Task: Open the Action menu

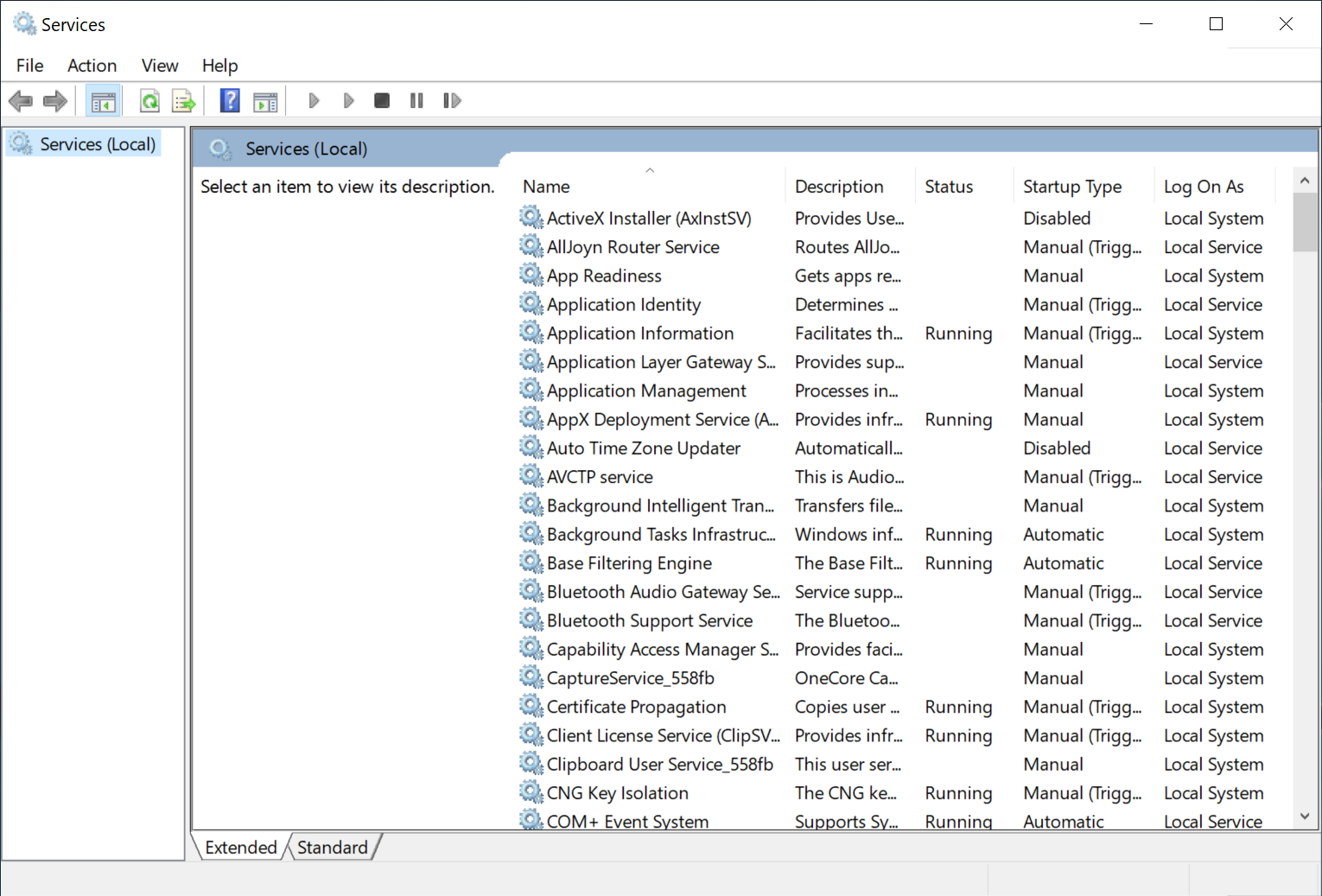Action: [92, 66]
